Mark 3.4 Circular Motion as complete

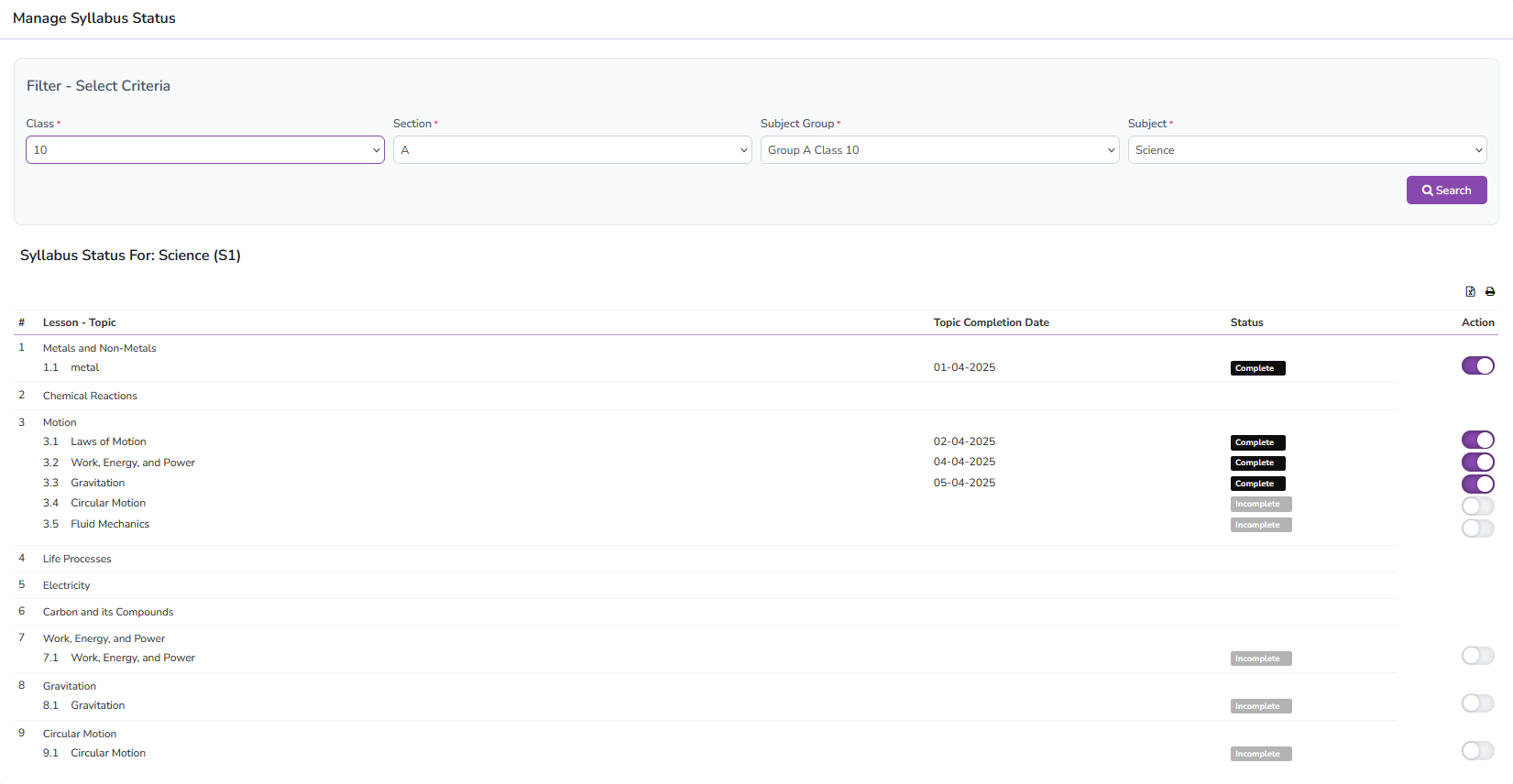[1477, 506]
